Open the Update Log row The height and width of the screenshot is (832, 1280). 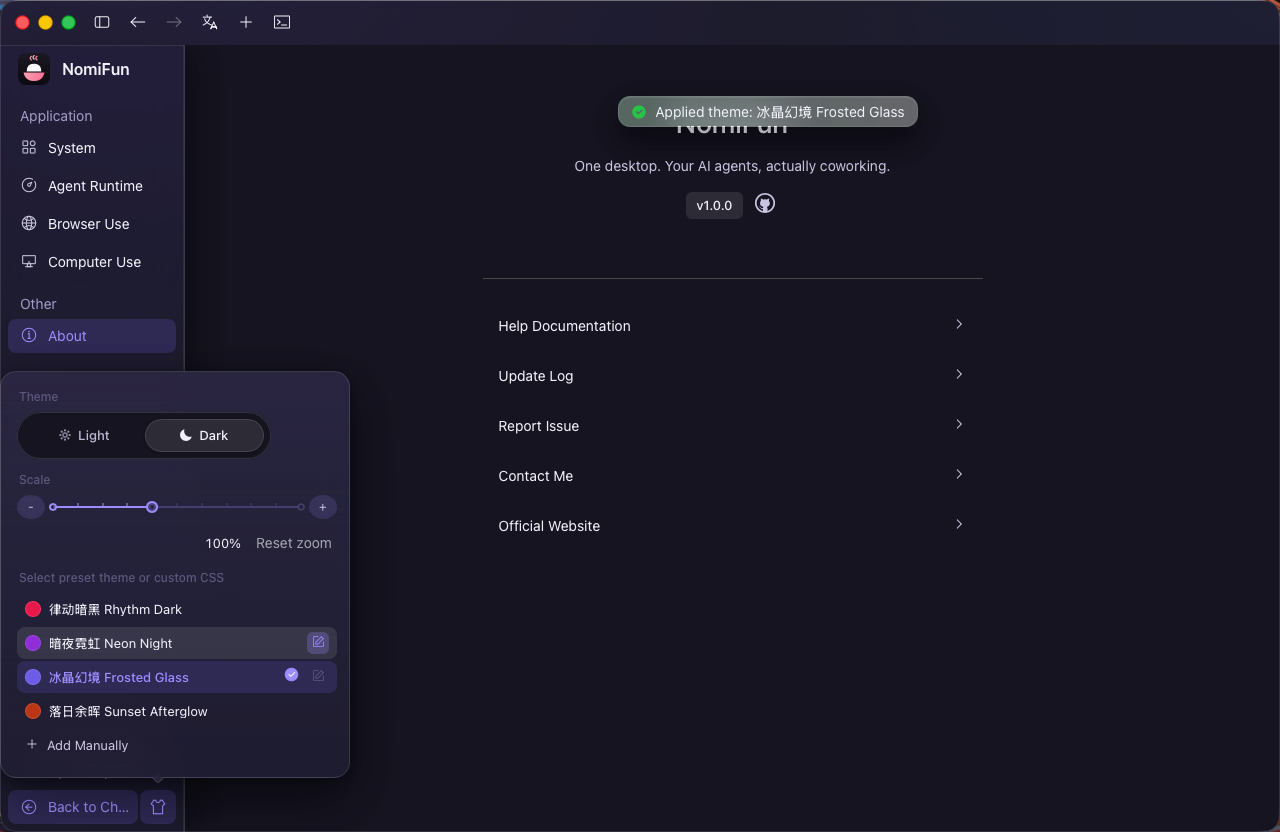tap(732, 376)
